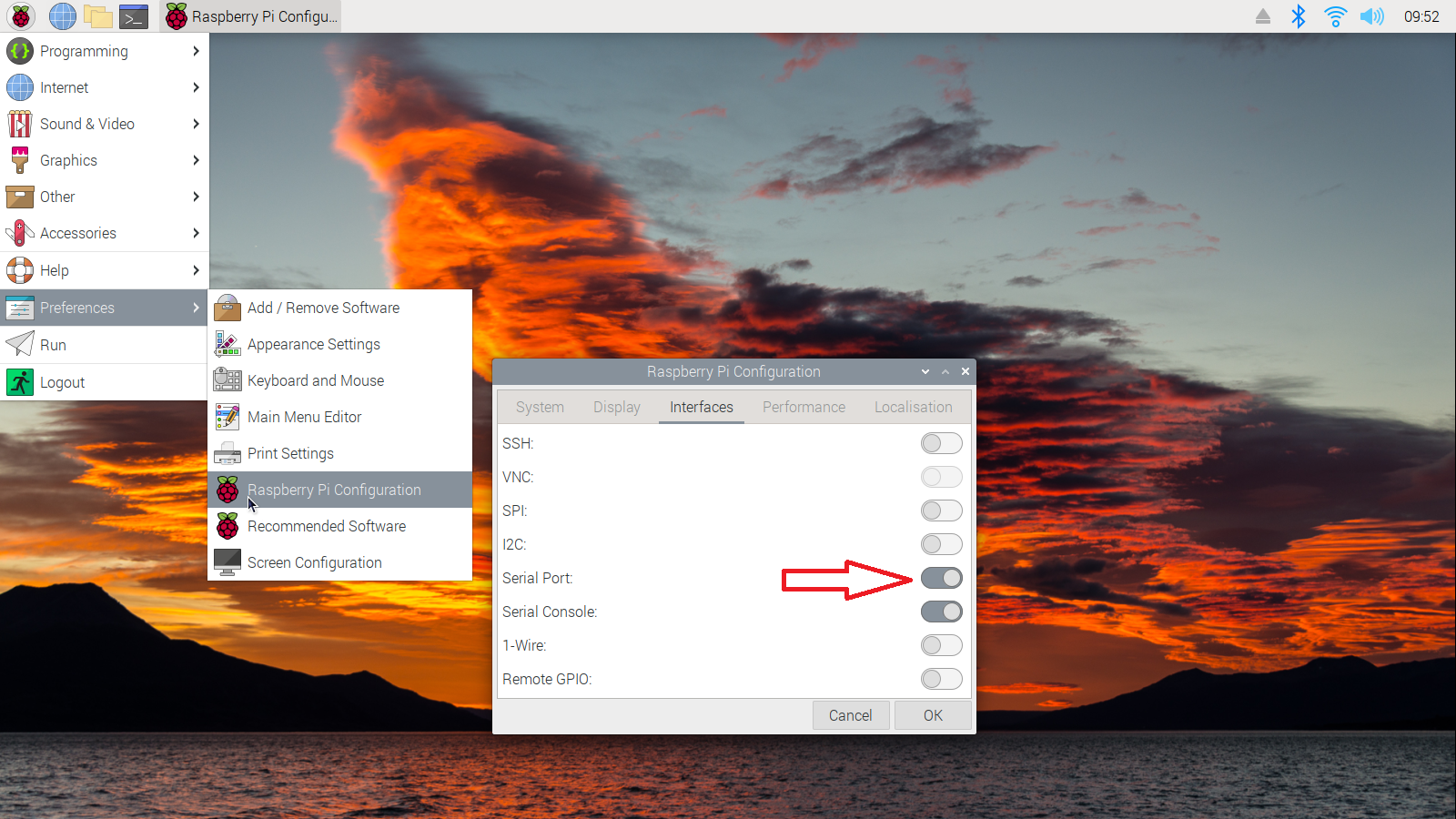The image size is (1456, 819).
Task: Open the Bluetooth tray icon
Action: point(1299,16)
